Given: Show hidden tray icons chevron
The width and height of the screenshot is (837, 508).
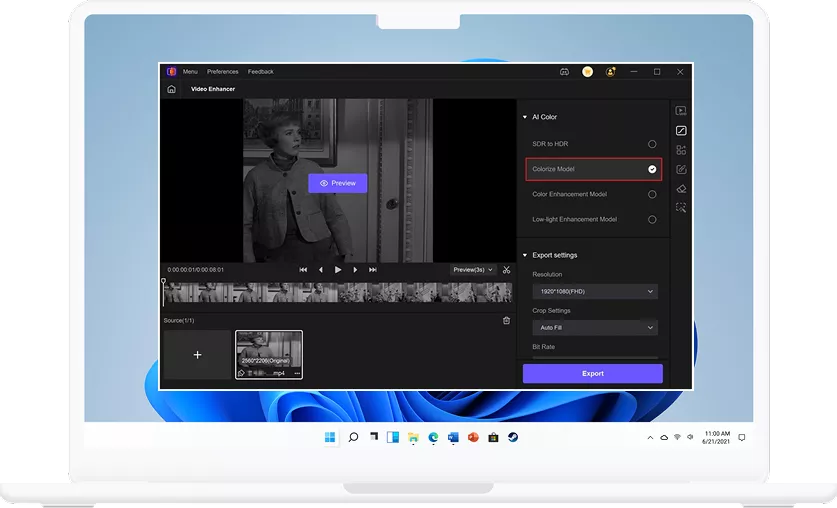Looking at the screenshot, I should (x=650, y=438).
